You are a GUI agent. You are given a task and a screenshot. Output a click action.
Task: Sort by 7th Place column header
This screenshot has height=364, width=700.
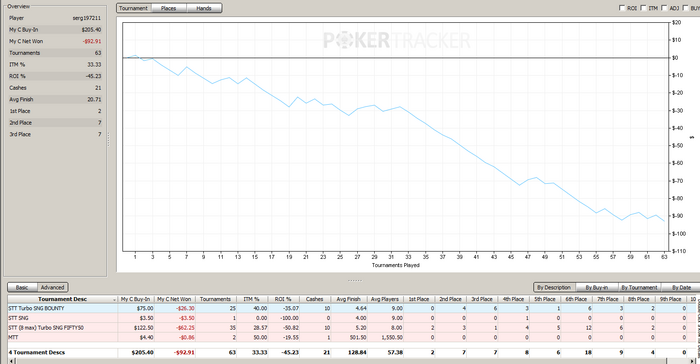(x=608, y=299)
